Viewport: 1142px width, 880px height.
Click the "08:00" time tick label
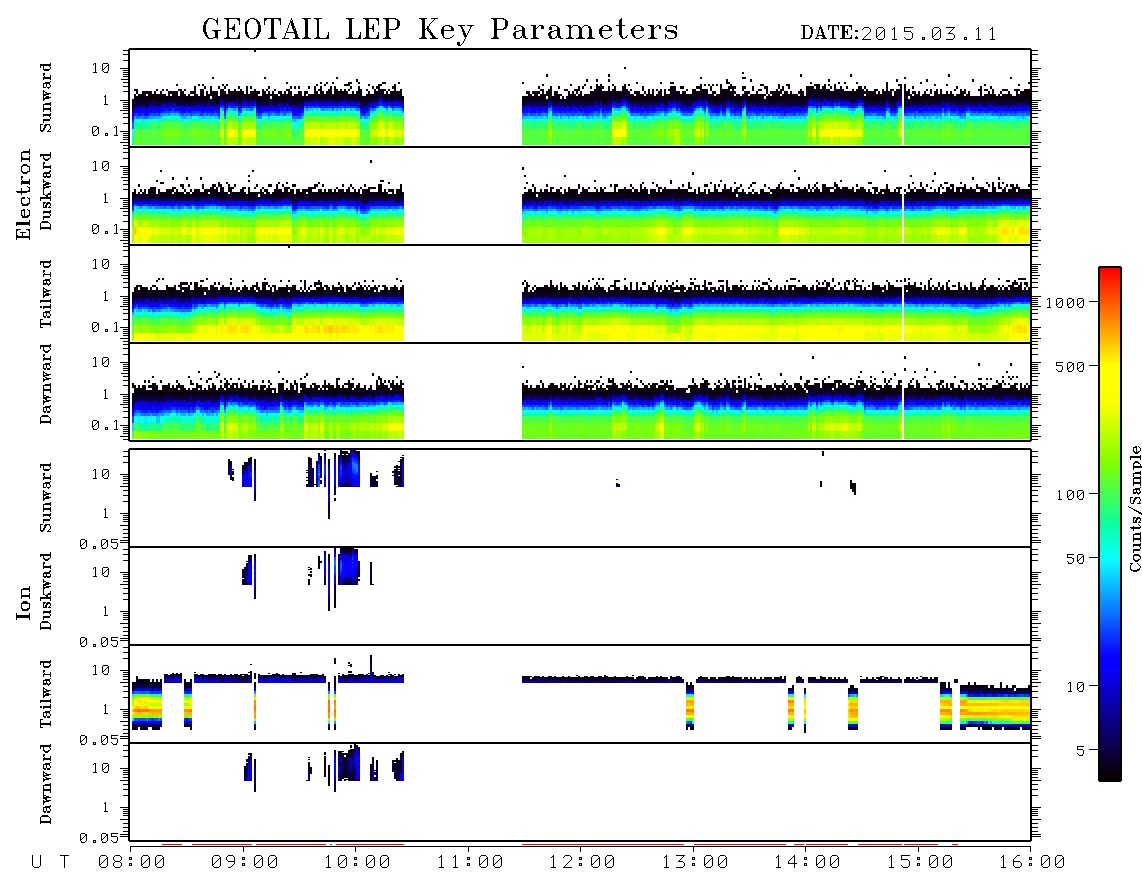tap(132, 863)
